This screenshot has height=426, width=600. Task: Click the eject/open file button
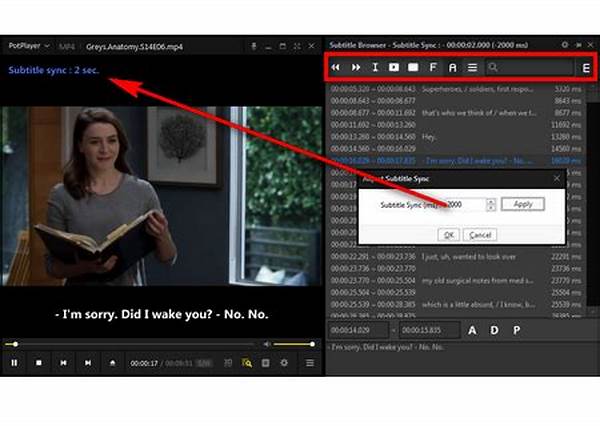pos(112,362)
